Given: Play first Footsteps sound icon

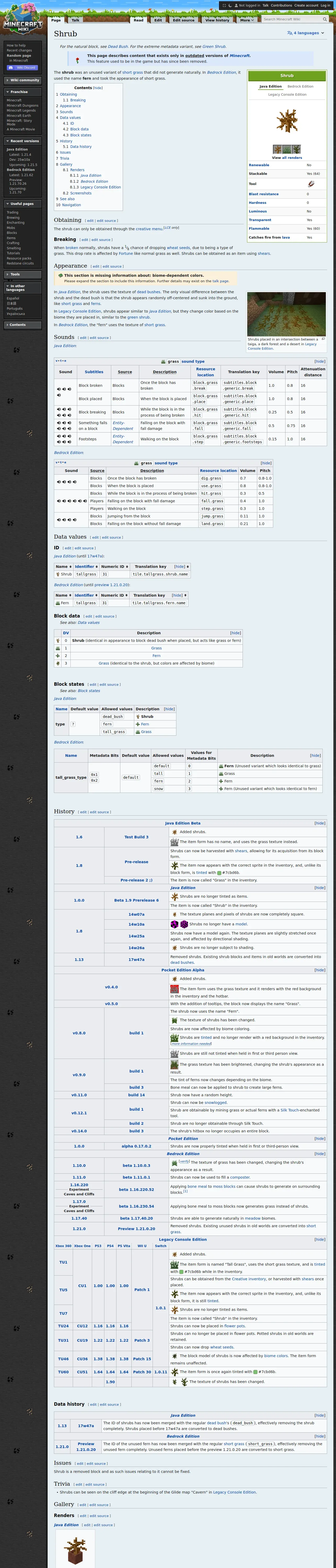Looking at the screenshot, I should click(59, 436).
